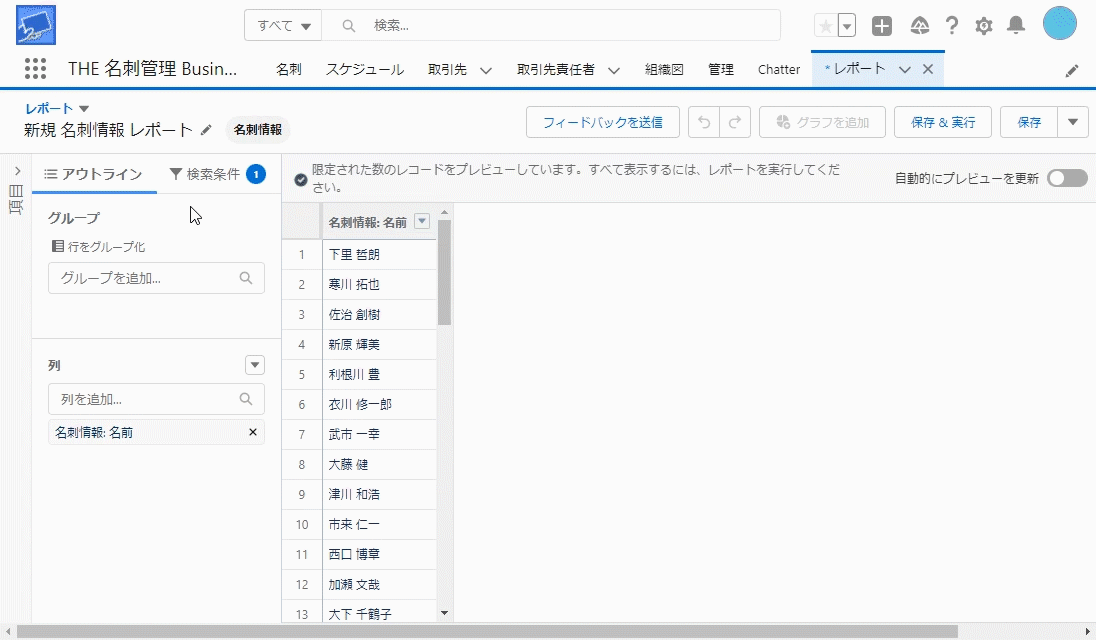Open the help question mark icon
This screenshot has width=1096, height=640.
(x=951, y=26)
